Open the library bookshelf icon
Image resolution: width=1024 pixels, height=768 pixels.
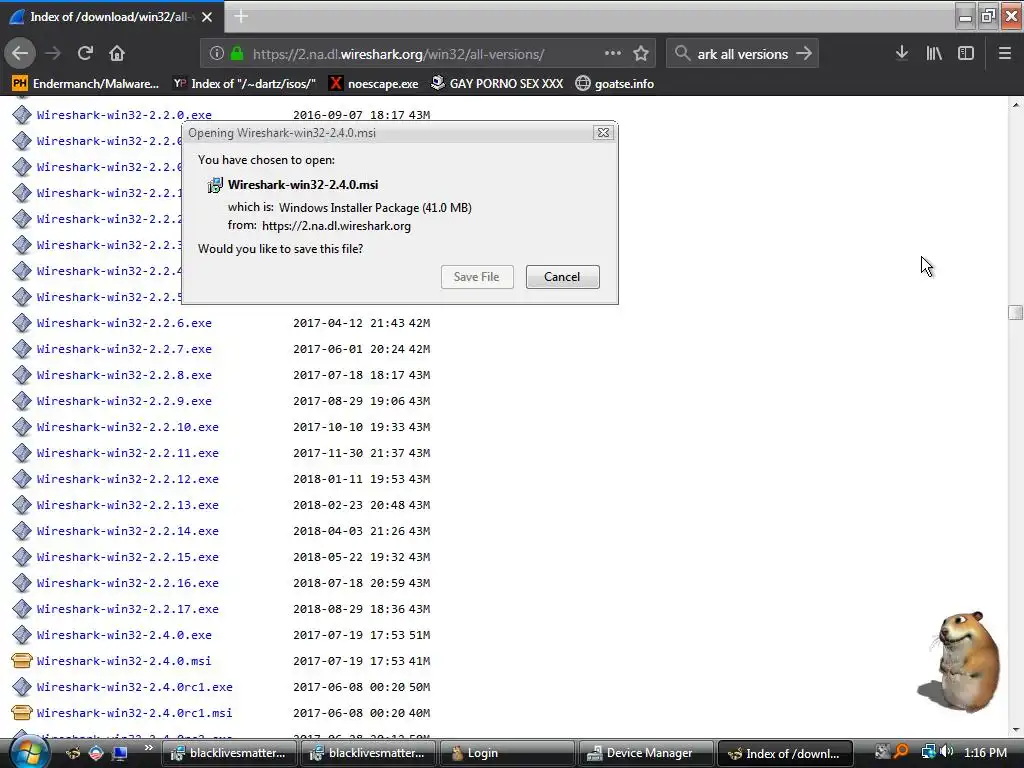point(934,54)
